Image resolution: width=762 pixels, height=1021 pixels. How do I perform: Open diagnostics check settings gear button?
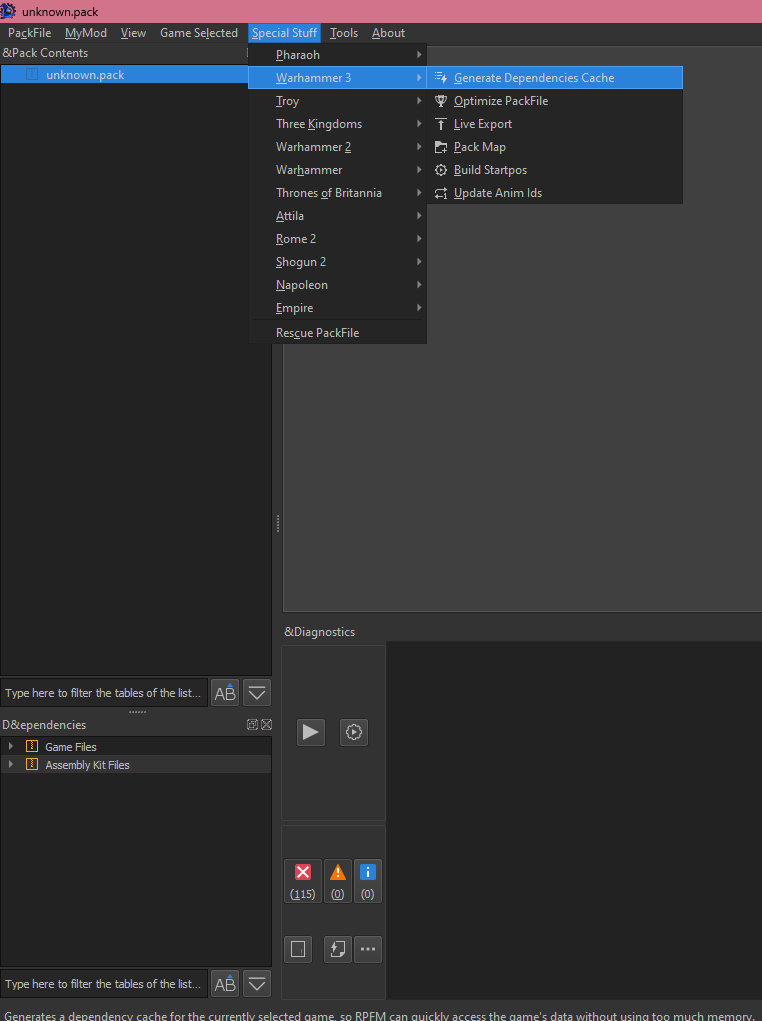[354, 732]
